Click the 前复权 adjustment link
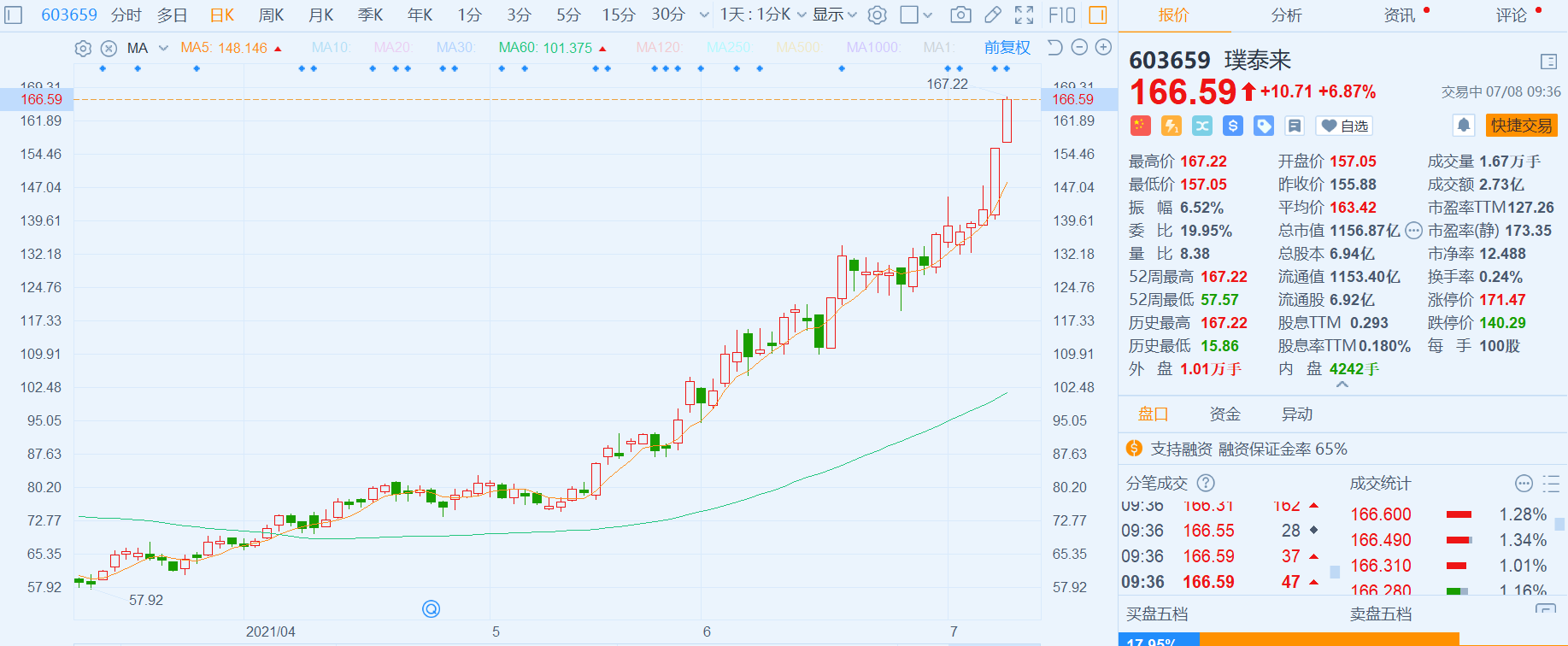 pyautogui.click(x=1007, y=48)
